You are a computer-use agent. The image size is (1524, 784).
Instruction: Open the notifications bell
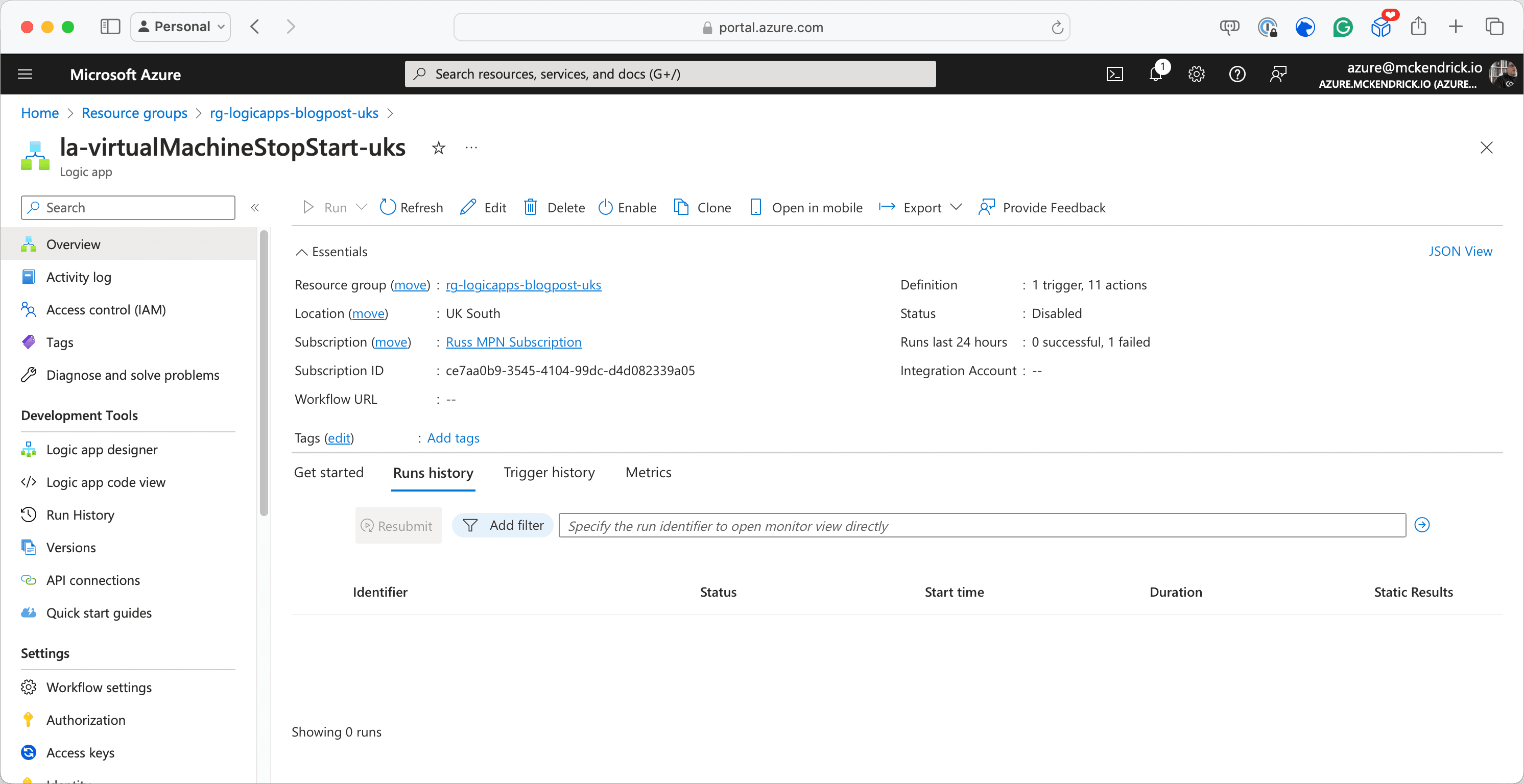[1156, 74]
